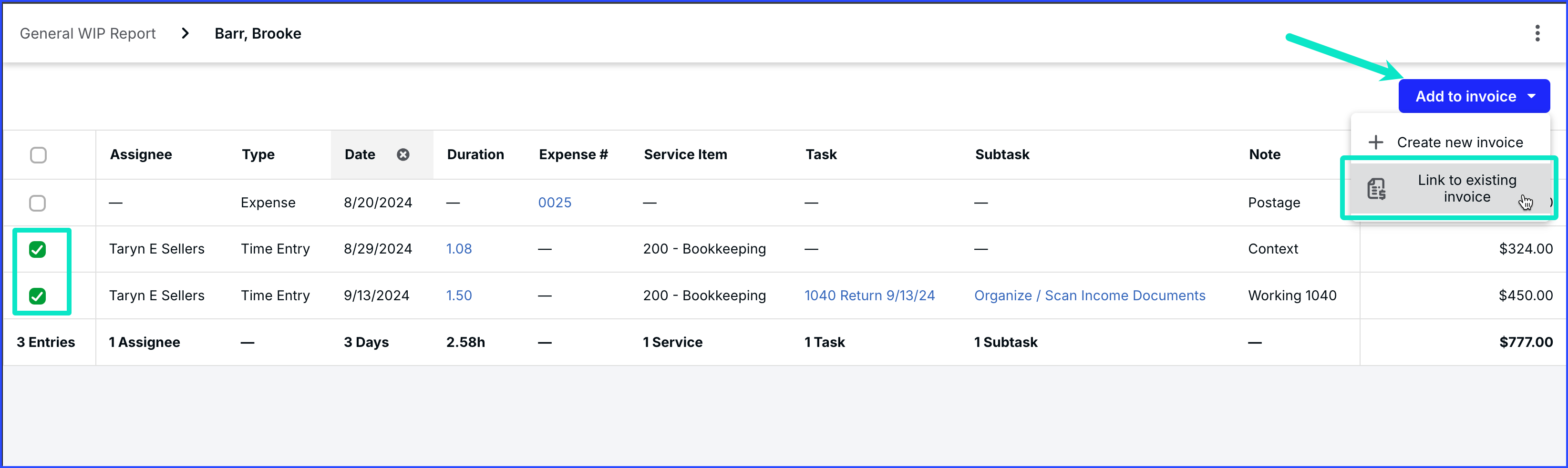Open the 1040 Return 9/13/24 task
The image size is (1568, 468).
(869, 296)
